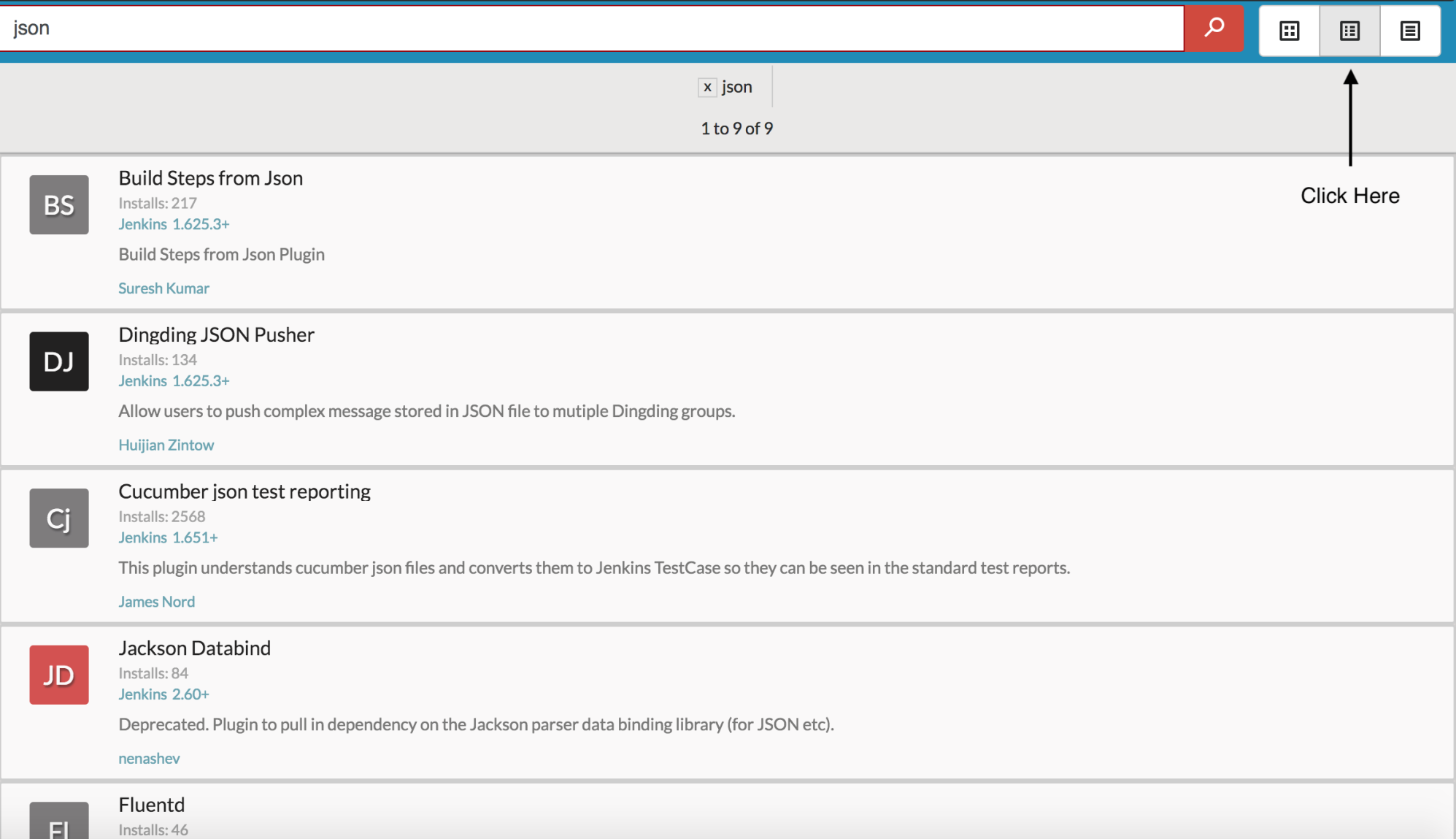Click Jenkins 1.625.3+ under Build Steps from Json
1456x839 pixels.
[x=174, y=224]
